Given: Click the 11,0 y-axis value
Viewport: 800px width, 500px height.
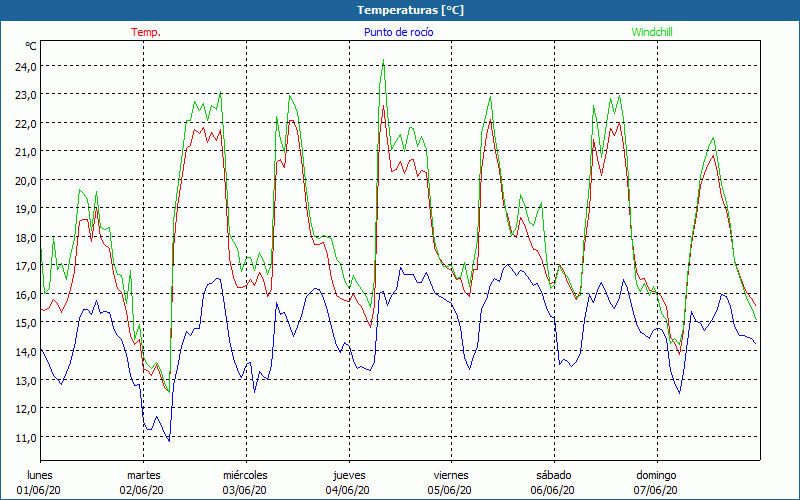Looking at the screenshot, I should (26, 437).
